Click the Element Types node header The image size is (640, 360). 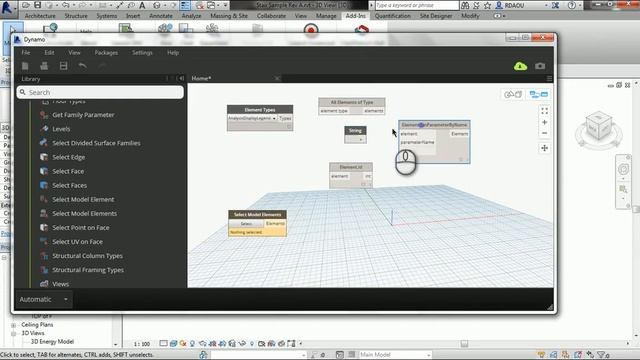click(260, 109)
